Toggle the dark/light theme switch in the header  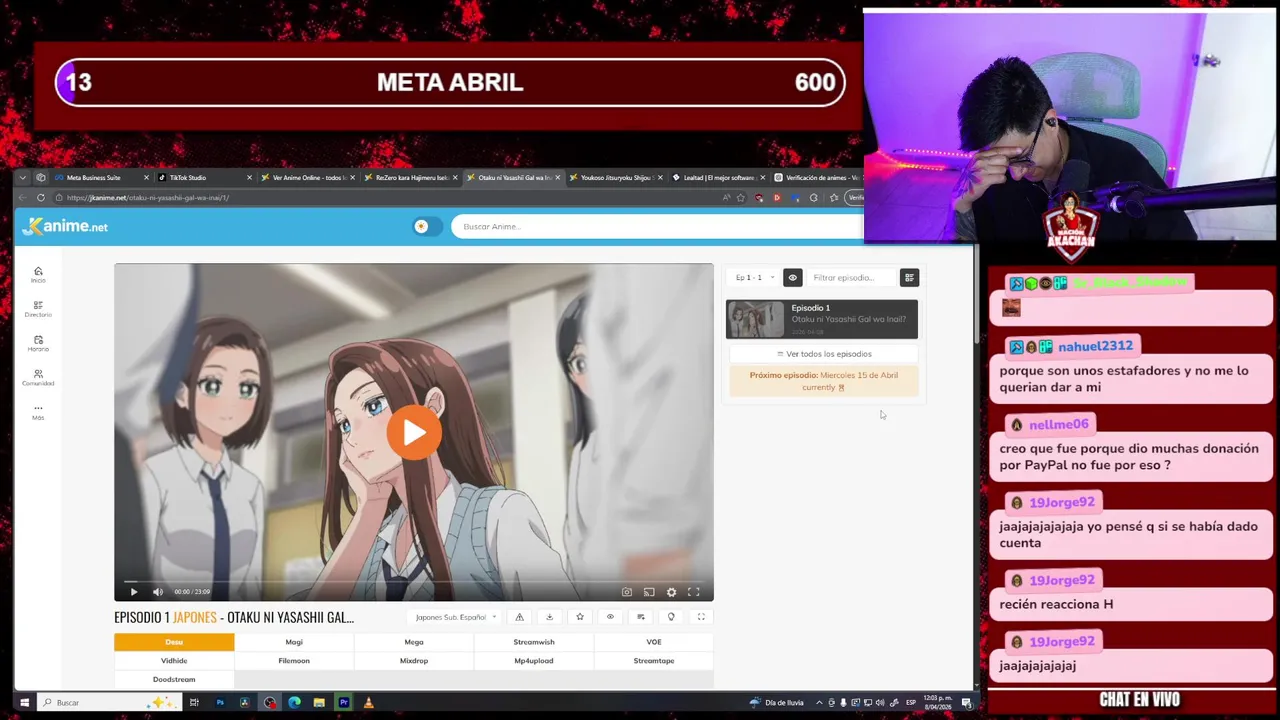tap(427, 226)
